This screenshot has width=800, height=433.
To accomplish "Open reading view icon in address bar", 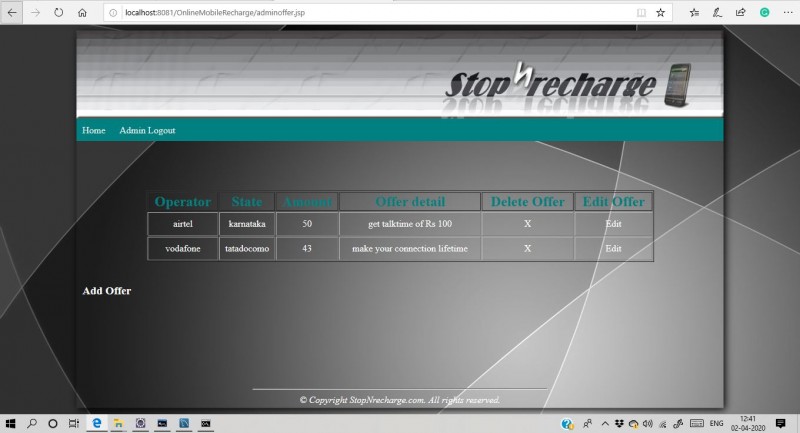I will point(641,13).
